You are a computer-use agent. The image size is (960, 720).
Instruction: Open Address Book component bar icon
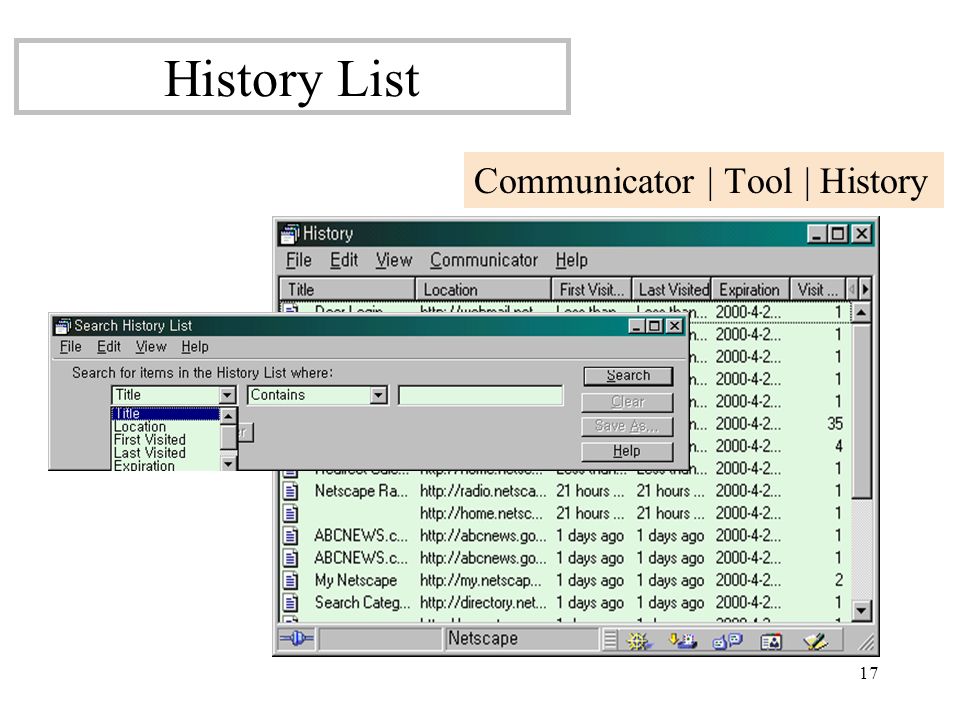[771, 641]
